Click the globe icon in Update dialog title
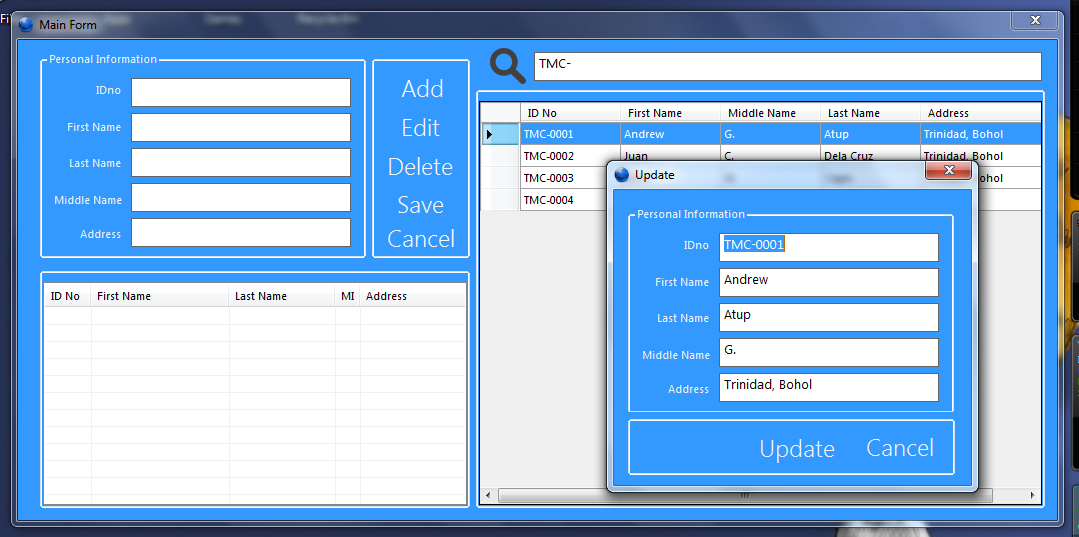 coord(622,175)
